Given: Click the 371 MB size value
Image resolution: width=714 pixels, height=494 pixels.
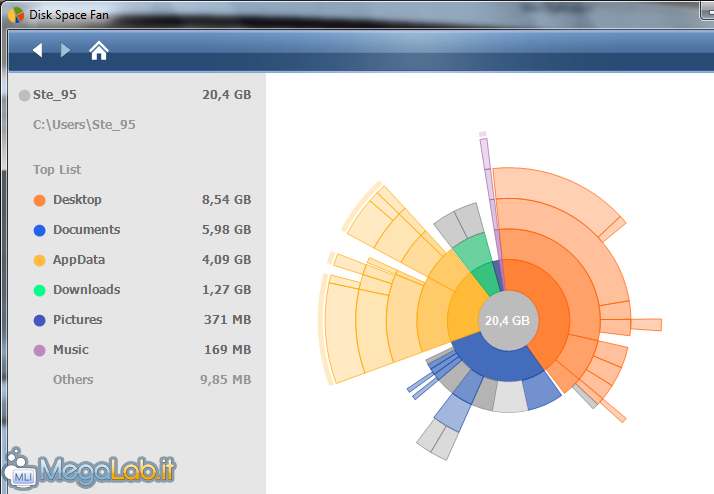Looking at the screenshot, I should click(x=228, y=320).
